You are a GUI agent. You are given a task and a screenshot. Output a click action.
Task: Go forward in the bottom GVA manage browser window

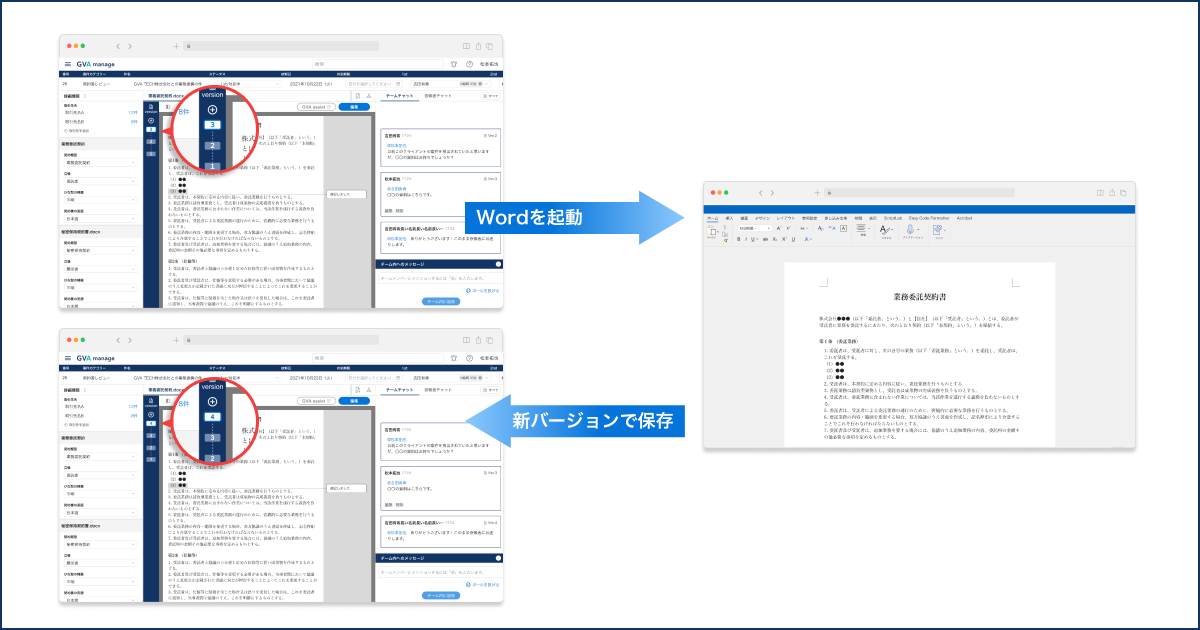click(x=130, y=340)
